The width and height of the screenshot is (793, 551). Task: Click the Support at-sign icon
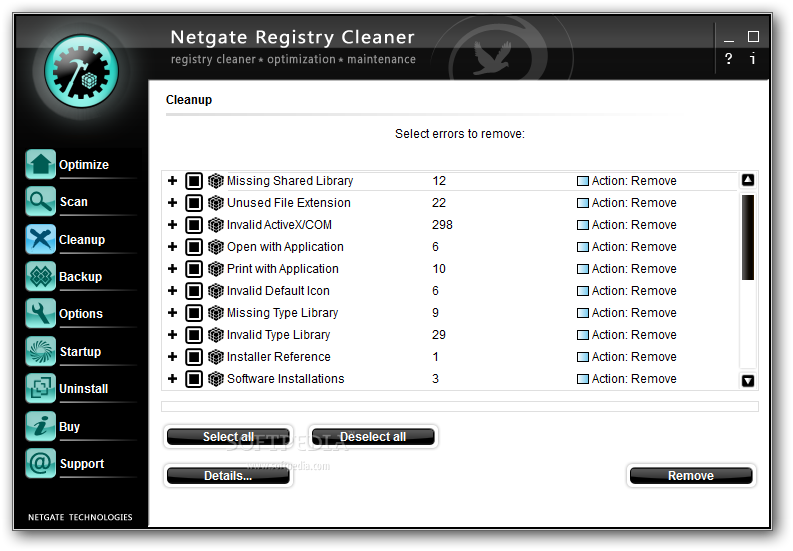tap(40, 463)
